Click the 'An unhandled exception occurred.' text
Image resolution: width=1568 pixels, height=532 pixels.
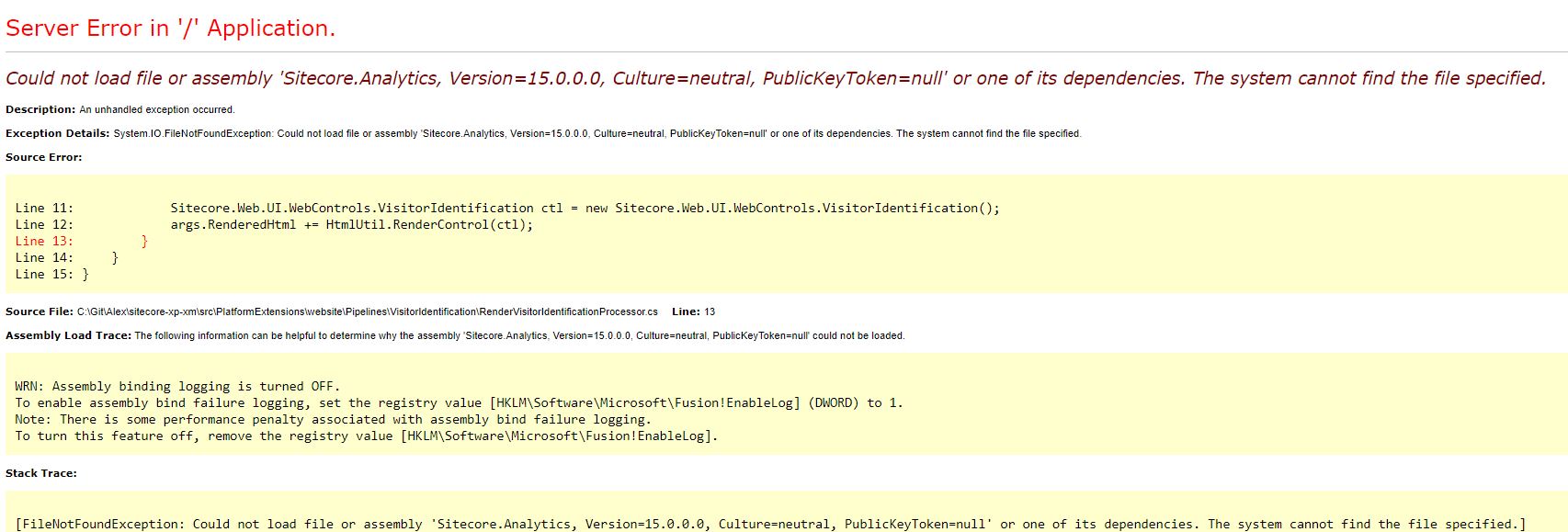157,109
